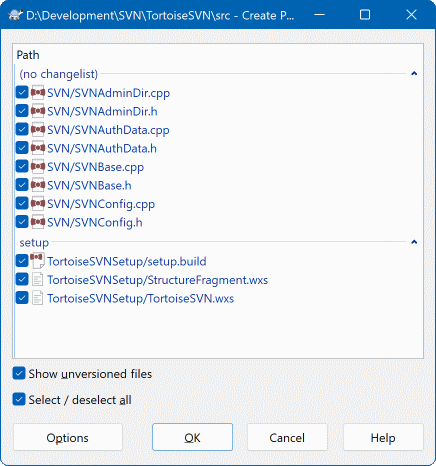Click the file icon of SVN/SVNBase.cpp
The image size is (436, 466).
tap(38, 167)
